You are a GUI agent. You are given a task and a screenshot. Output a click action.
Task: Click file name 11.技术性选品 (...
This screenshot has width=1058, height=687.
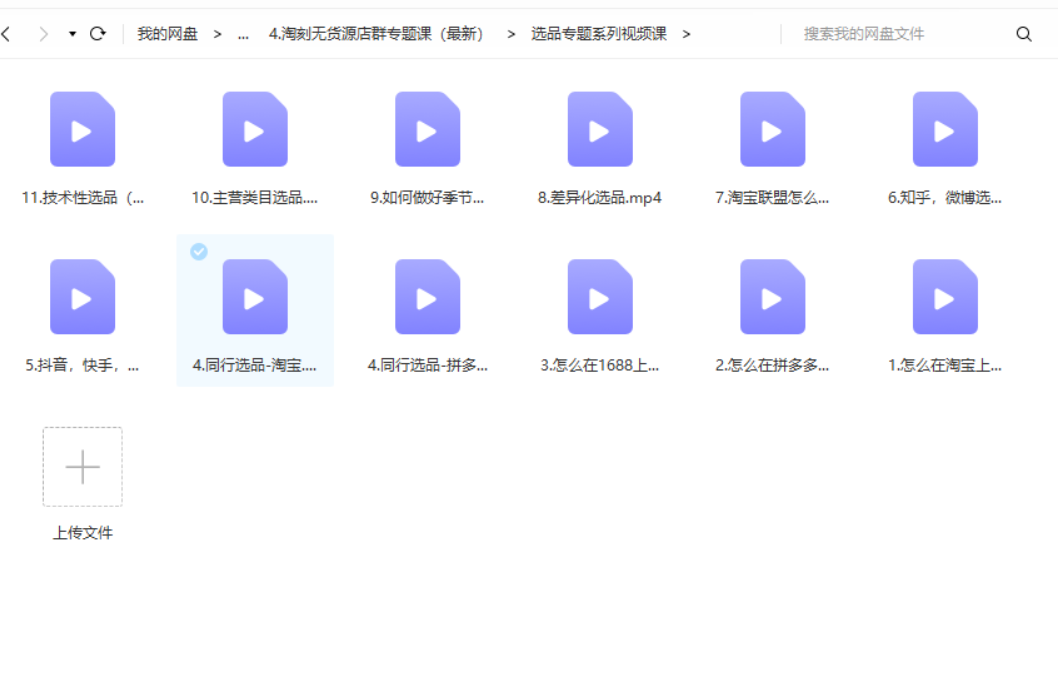(82, 198)
